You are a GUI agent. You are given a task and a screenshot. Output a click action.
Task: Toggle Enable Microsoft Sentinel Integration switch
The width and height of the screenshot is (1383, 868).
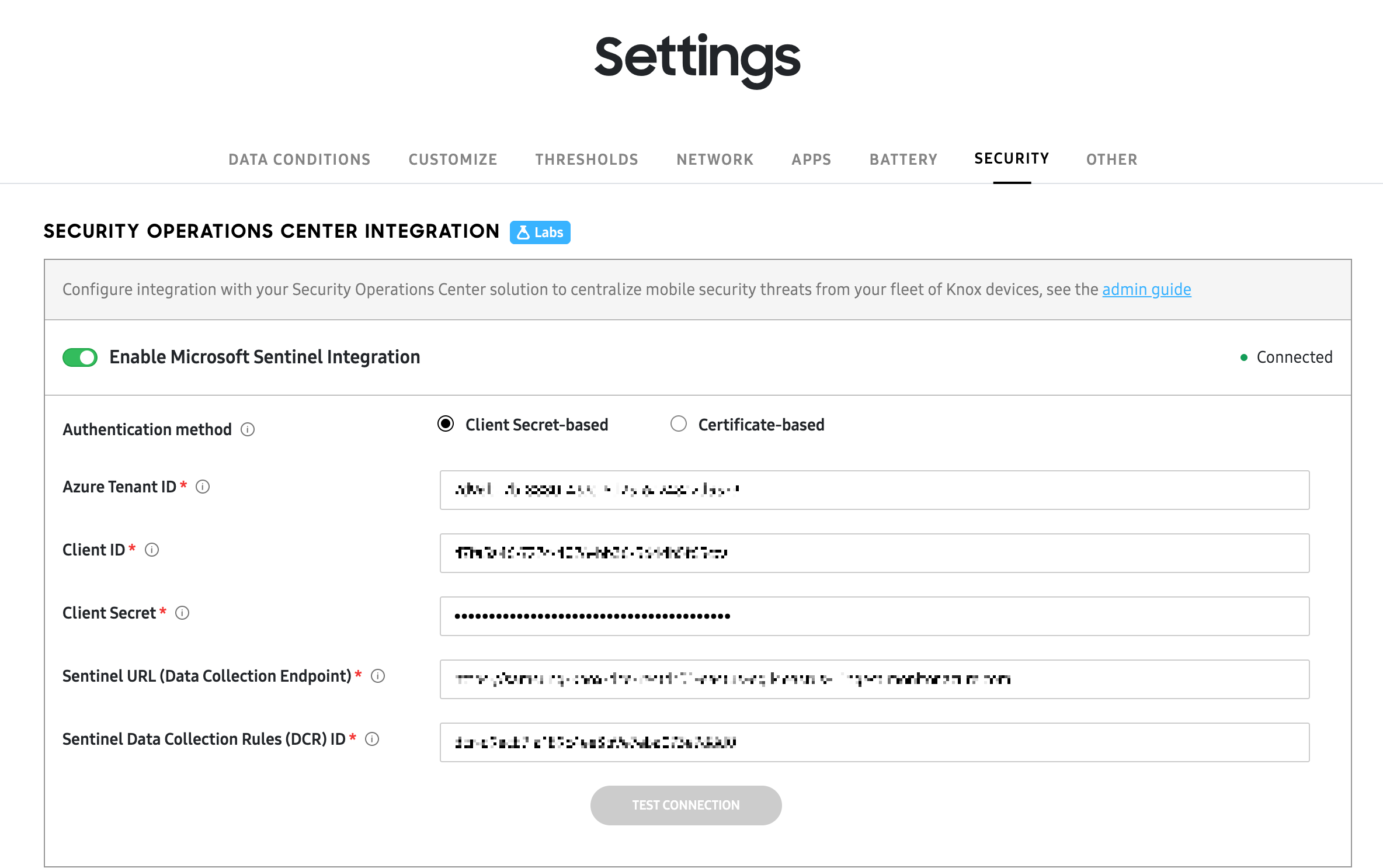[x=80, y=357]
